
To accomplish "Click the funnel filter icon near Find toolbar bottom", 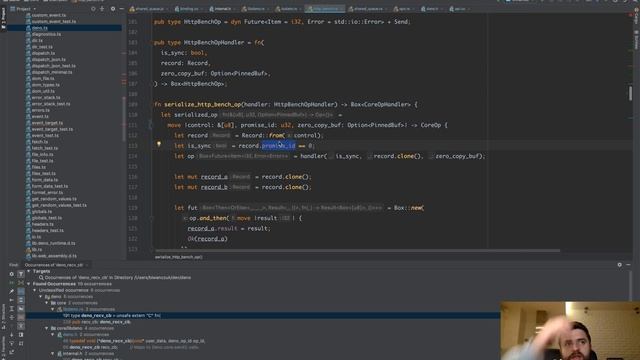I will [11, 343].
